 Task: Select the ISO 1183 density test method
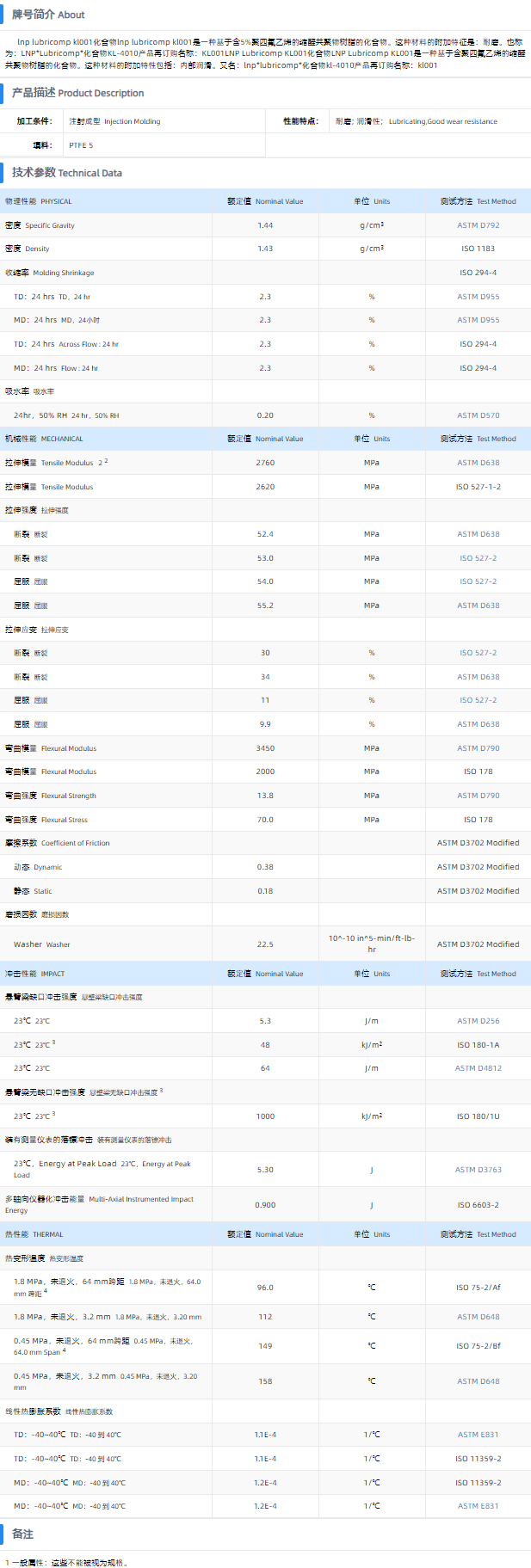478,249
